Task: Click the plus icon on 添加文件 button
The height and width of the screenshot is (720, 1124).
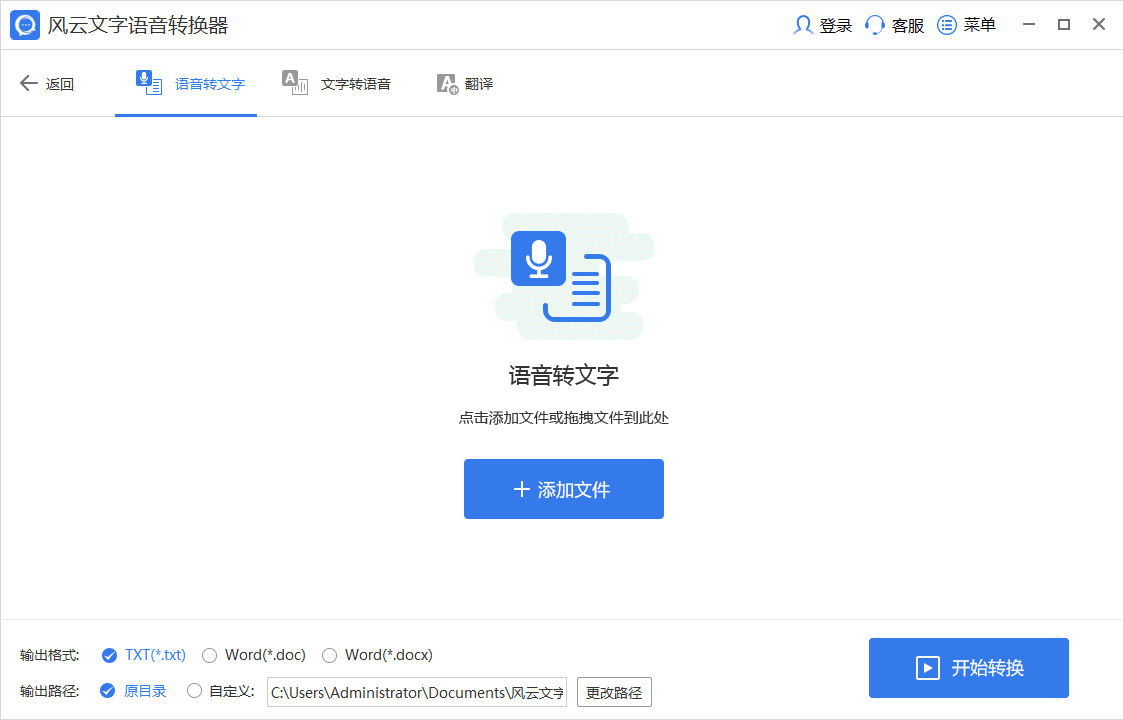Action: [521, 489]
